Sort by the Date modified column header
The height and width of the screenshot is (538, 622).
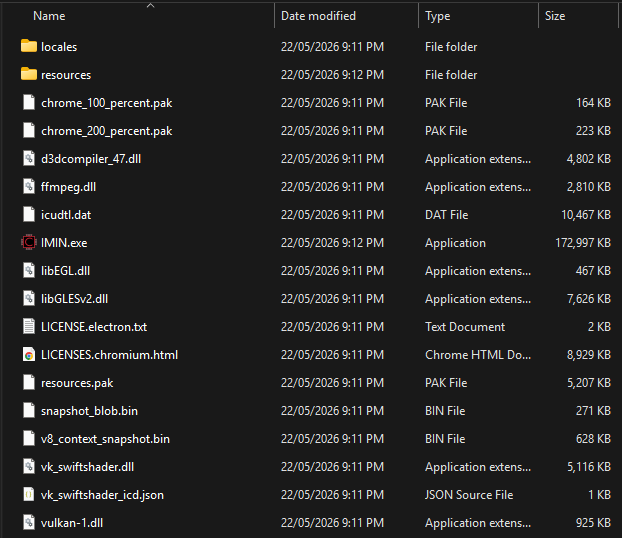pyautogui.click(x=318, y=16)
